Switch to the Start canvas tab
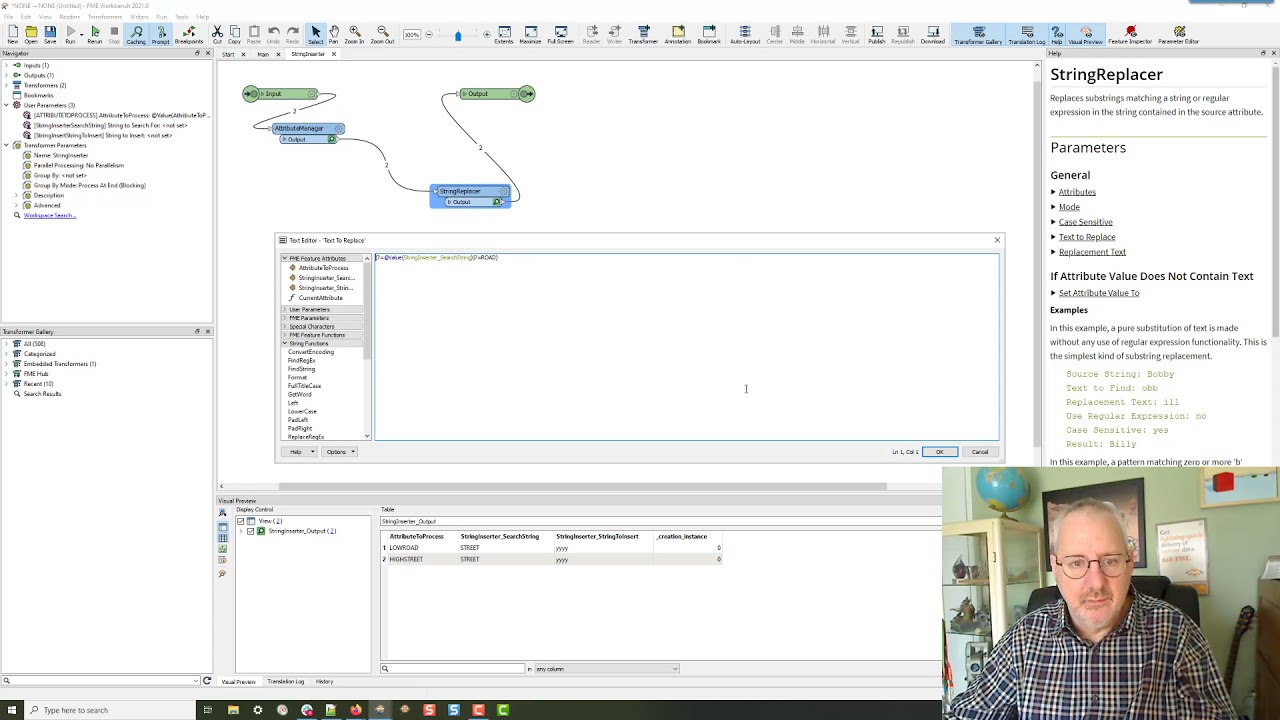 pyautogui.click(x=228, y=54)
